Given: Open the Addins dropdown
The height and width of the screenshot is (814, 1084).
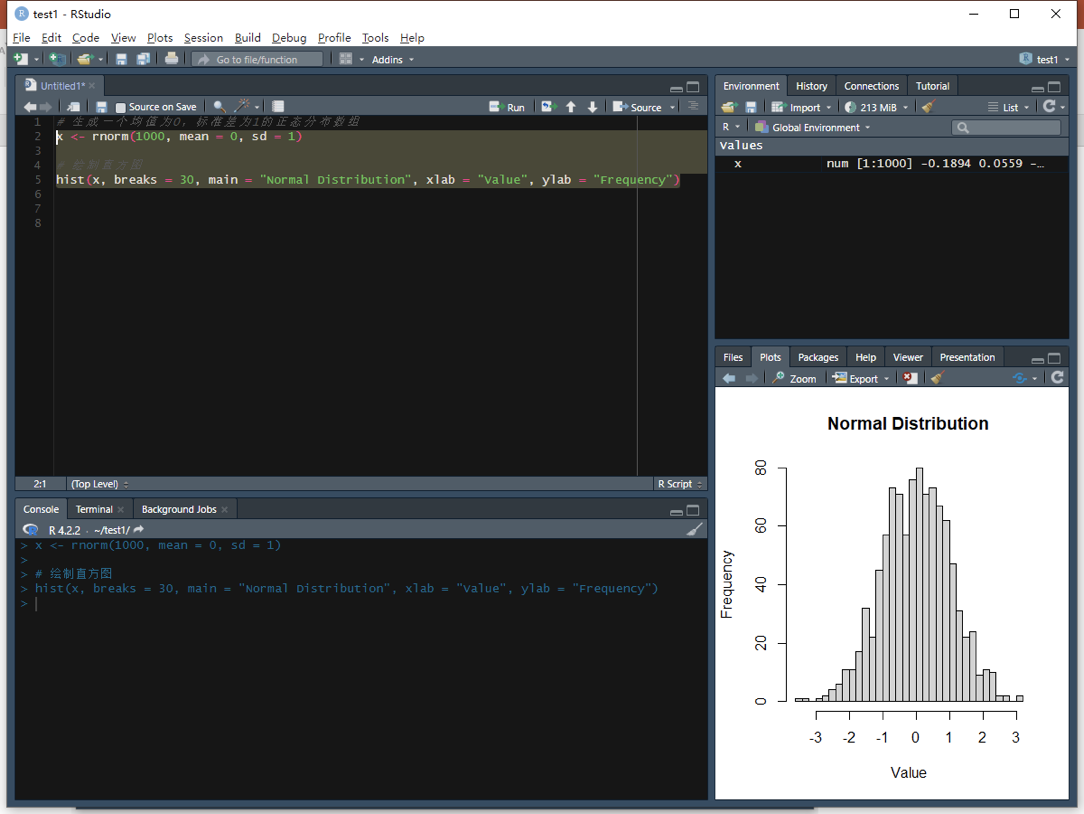Looking at the screenshot, I should click(x=392, y=59).
